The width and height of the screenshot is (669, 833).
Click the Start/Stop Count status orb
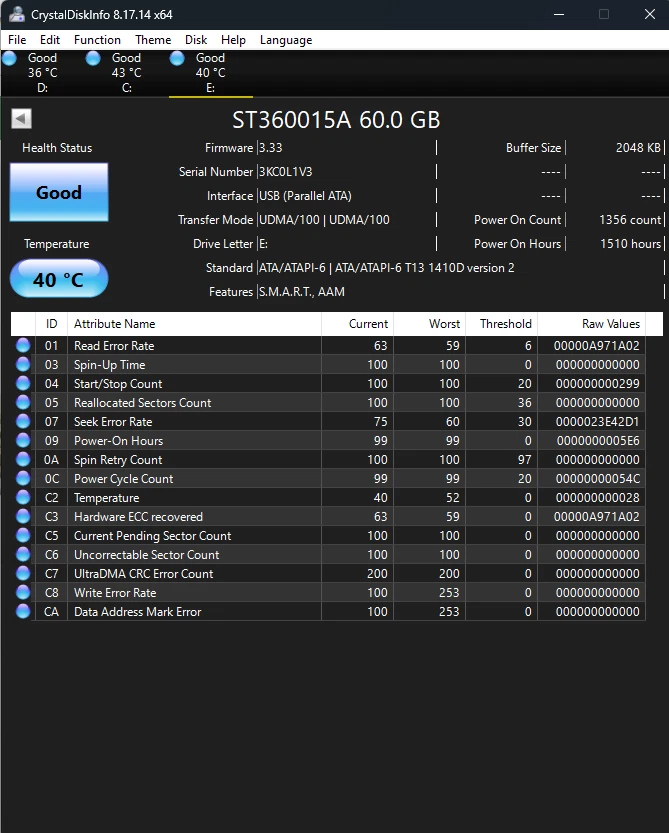point(23,384)
